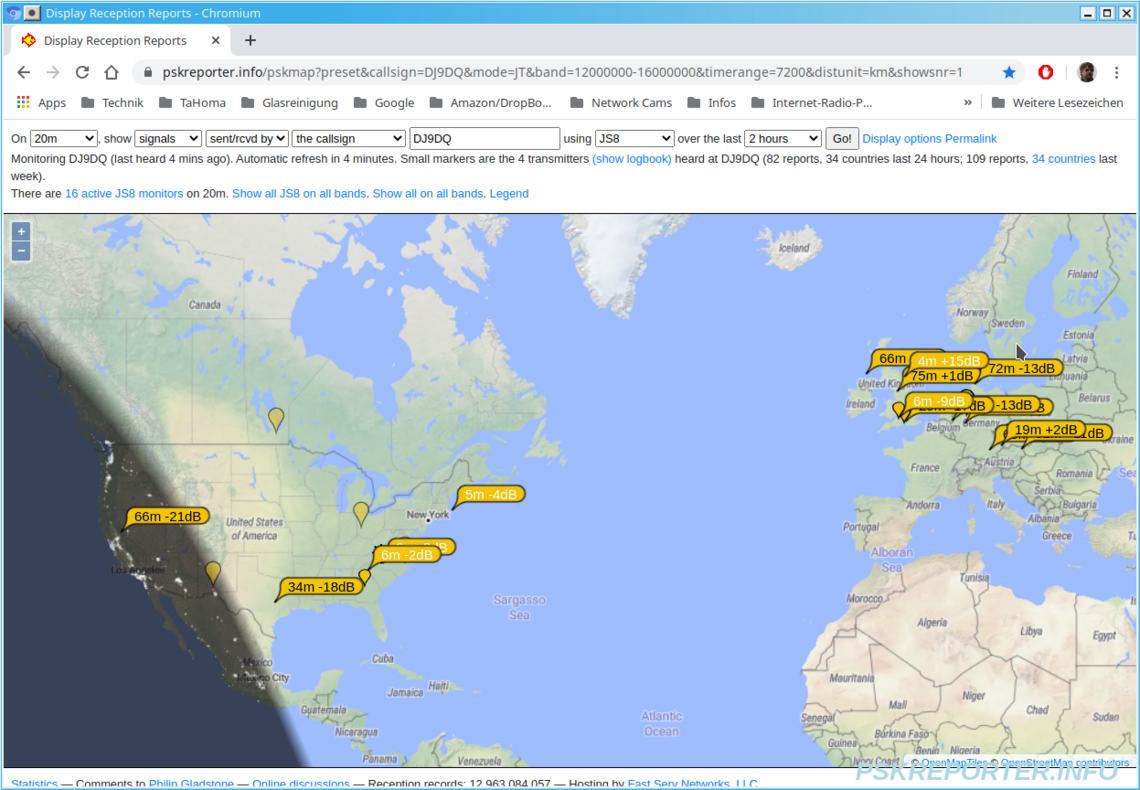
Task: Open the Glasreinigung bookmark folder
Action: point(289,102)
